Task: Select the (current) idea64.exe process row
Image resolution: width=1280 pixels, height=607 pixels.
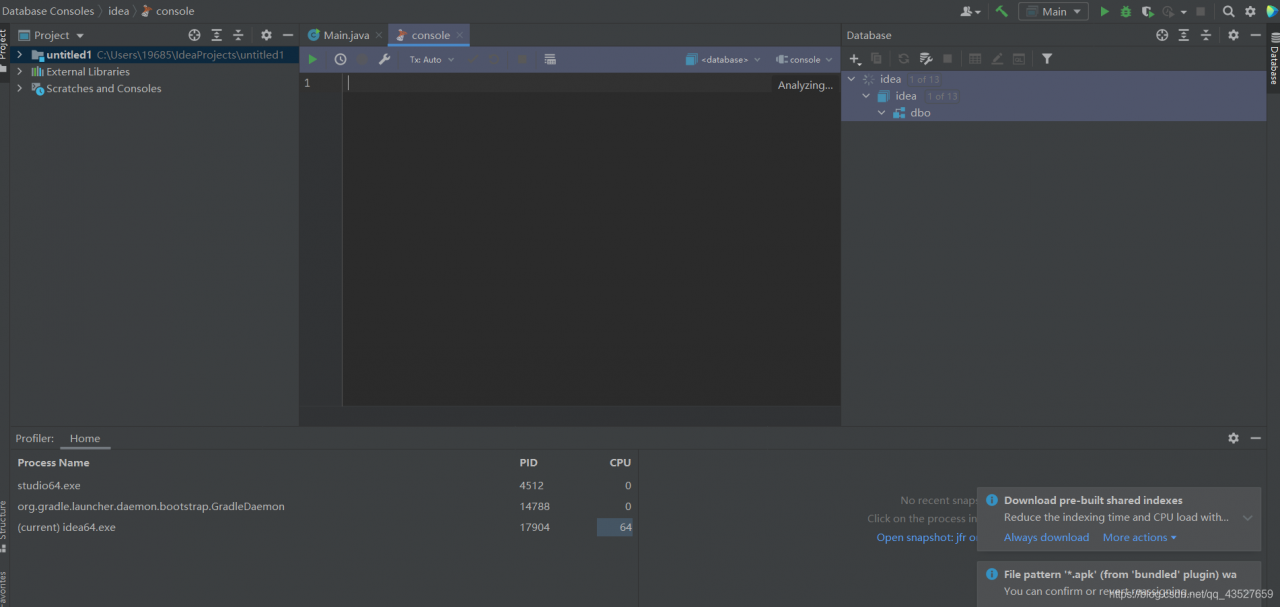Action: 325,527
